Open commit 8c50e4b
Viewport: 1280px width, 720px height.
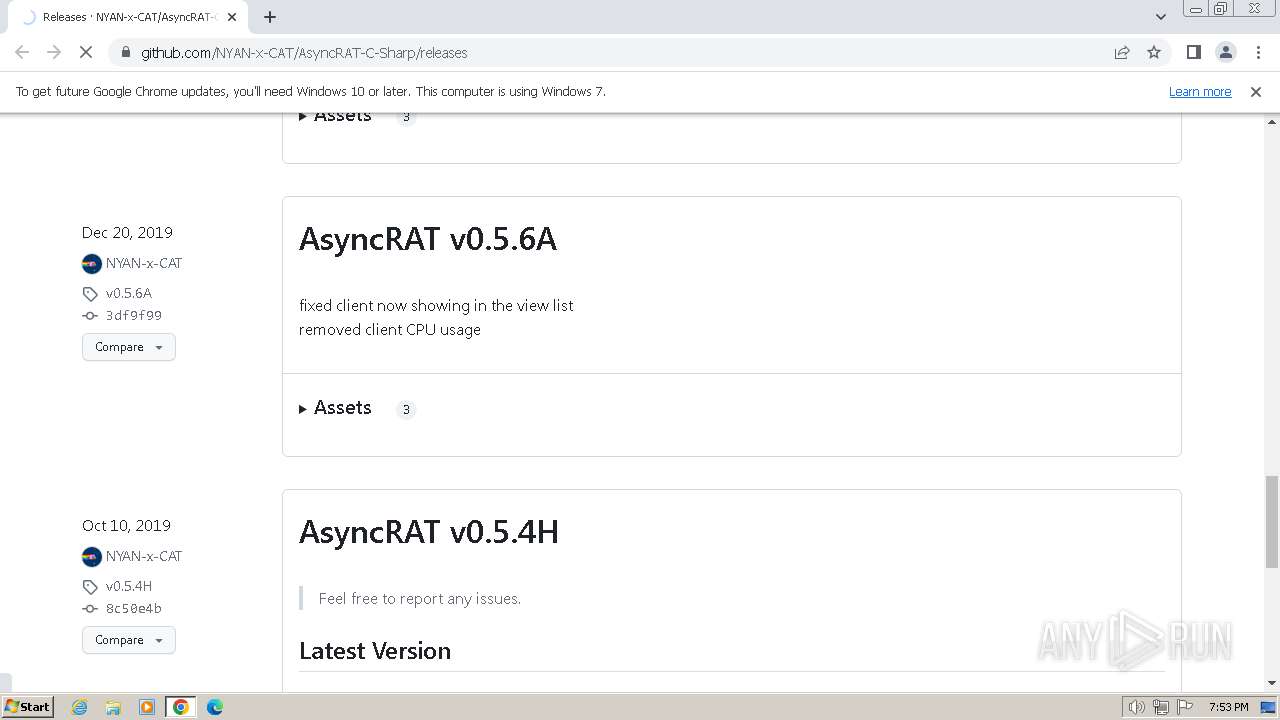click(x=134, y=608)
